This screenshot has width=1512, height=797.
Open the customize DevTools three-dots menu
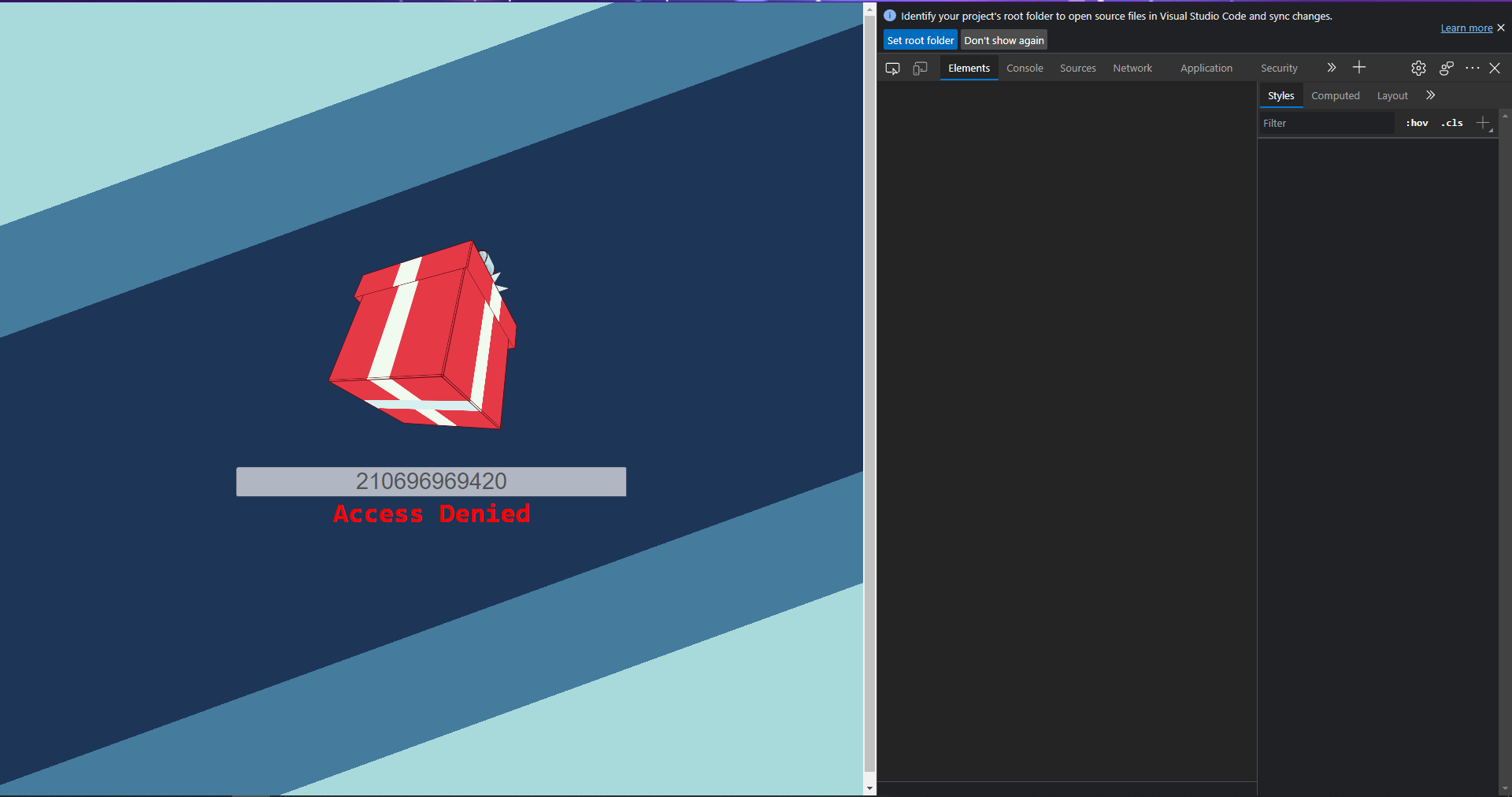coord(1472,69)
